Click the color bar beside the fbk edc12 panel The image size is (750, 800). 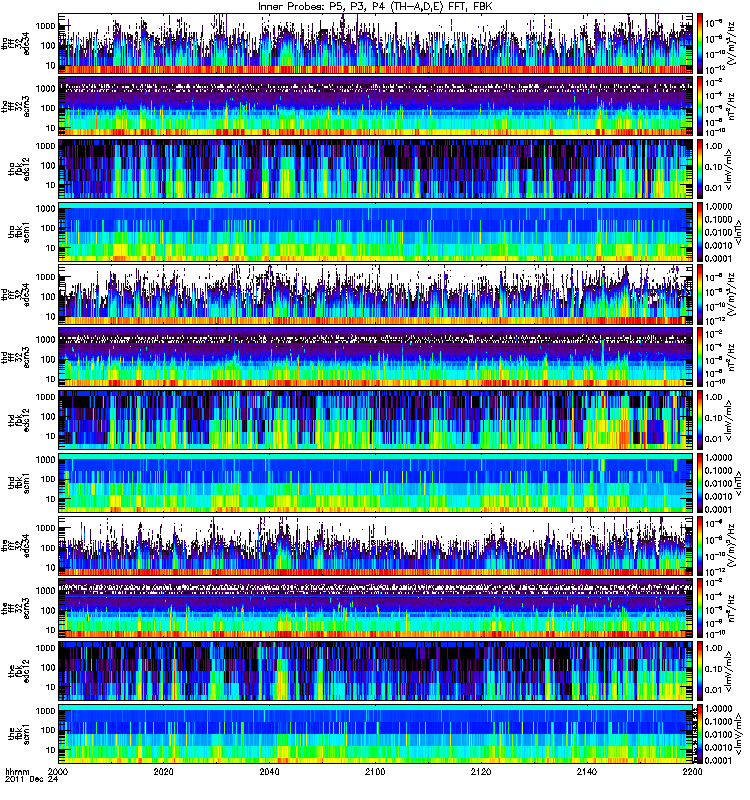point(700,671)
